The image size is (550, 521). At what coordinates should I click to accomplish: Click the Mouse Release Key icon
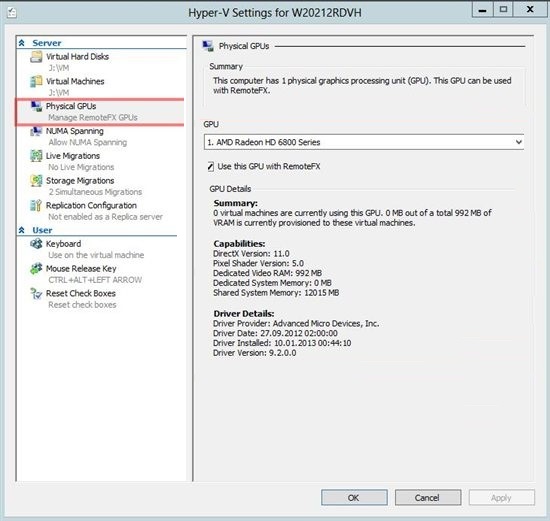(x=36, y=268)
